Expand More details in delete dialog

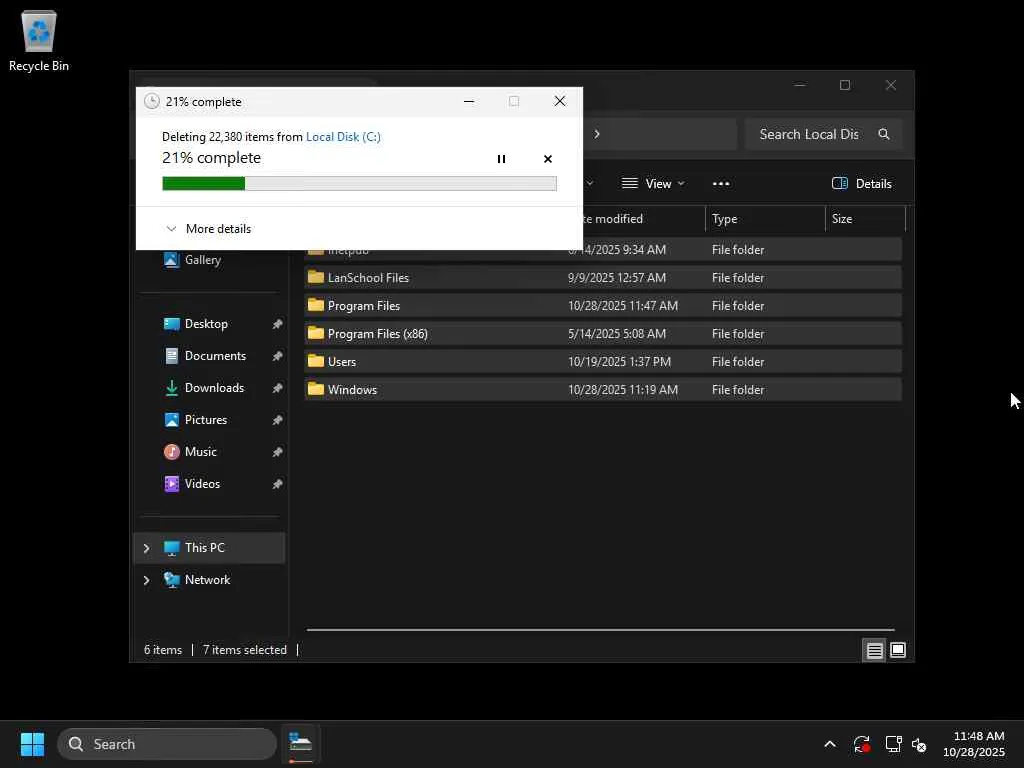pos(208,229)
